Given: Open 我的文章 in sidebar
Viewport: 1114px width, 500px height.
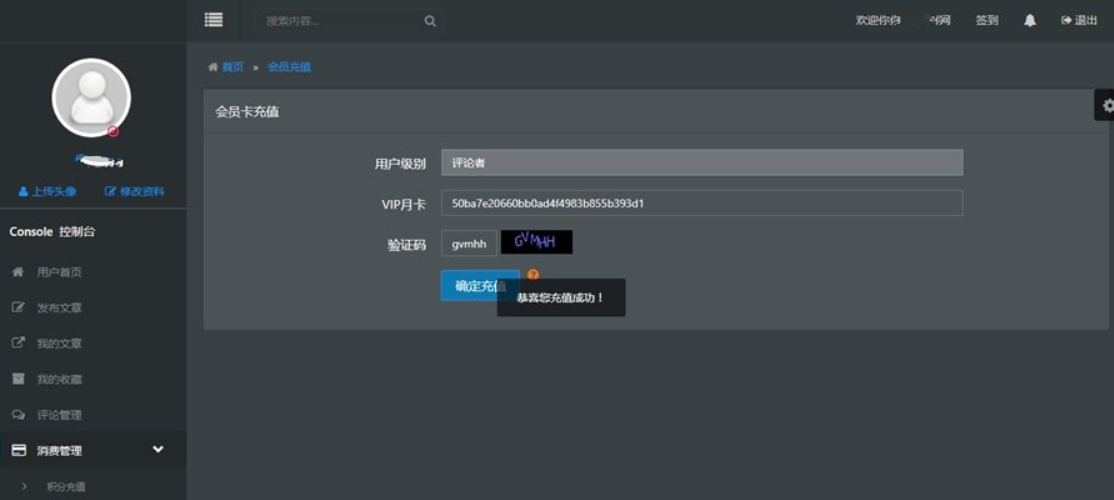Looking at the screenshot, I should [59, 344].
